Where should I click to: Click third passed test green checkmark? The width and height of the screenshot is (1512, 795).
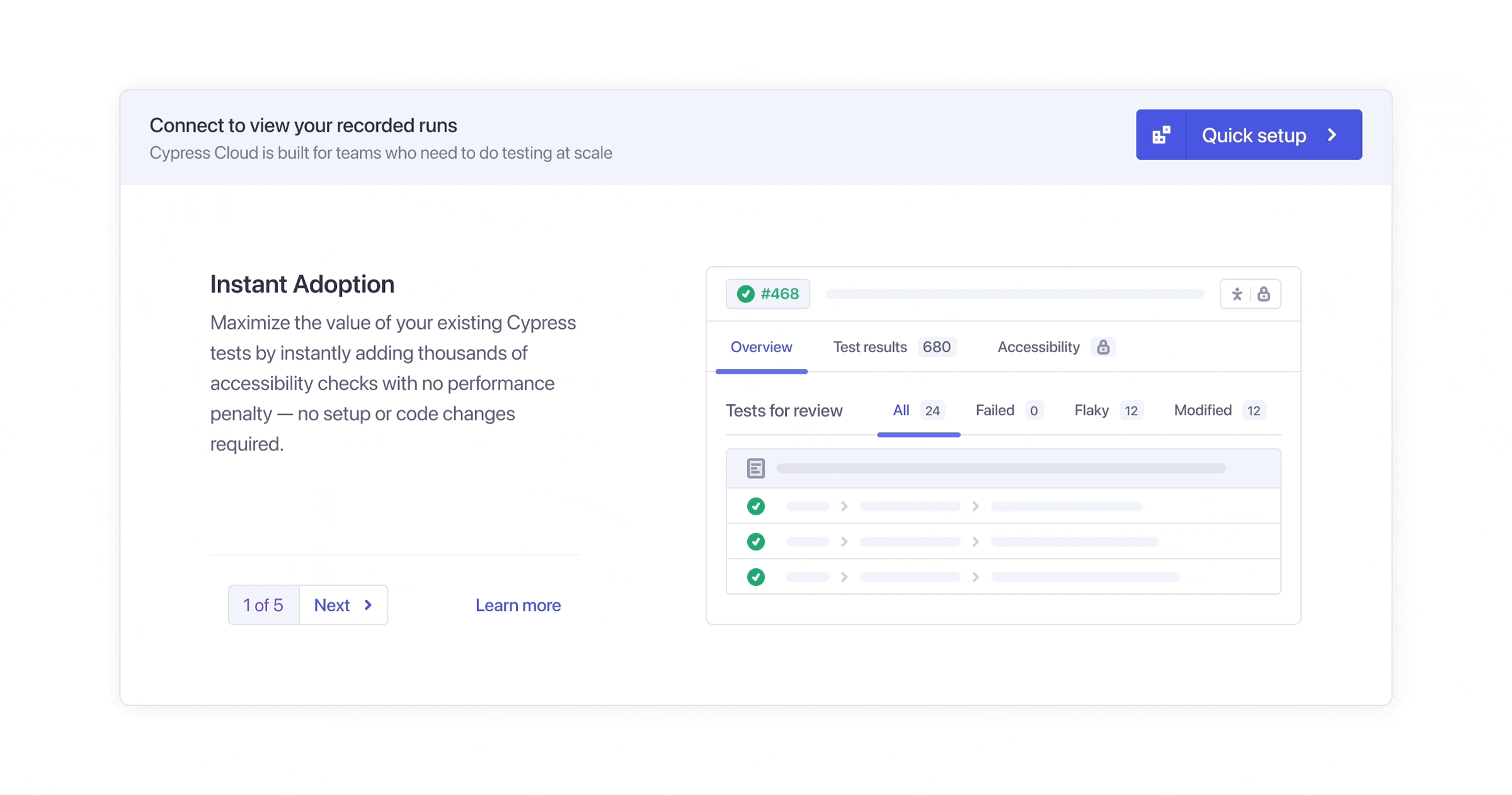755,577
